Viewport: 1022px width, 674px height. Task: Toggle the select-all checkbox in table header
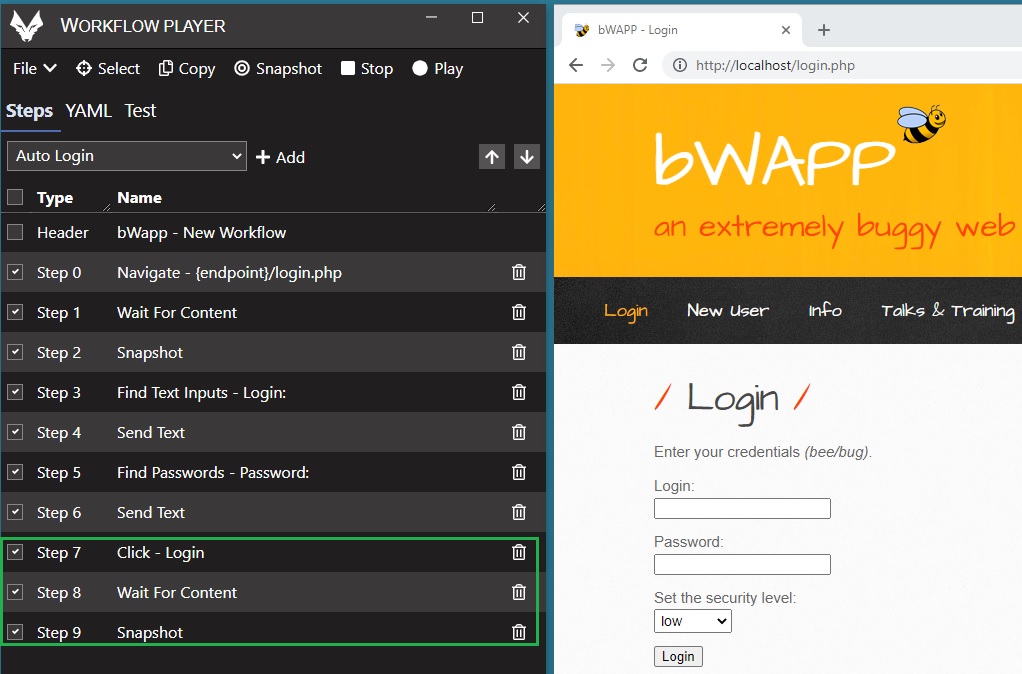(15, 197)
